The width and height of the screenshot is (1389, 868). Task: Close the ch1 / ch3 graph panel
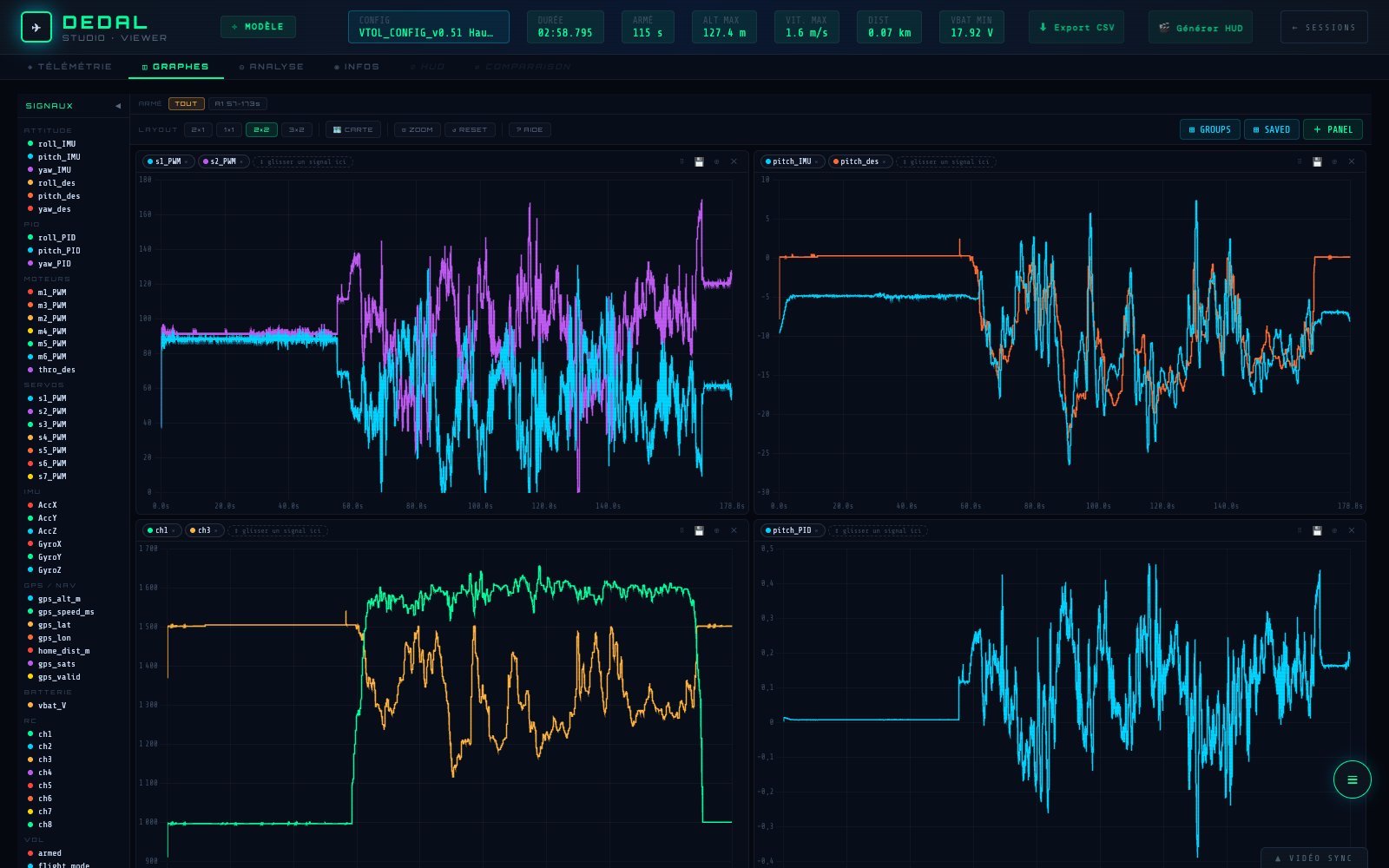pyautogui.click(x=734, y=530)
